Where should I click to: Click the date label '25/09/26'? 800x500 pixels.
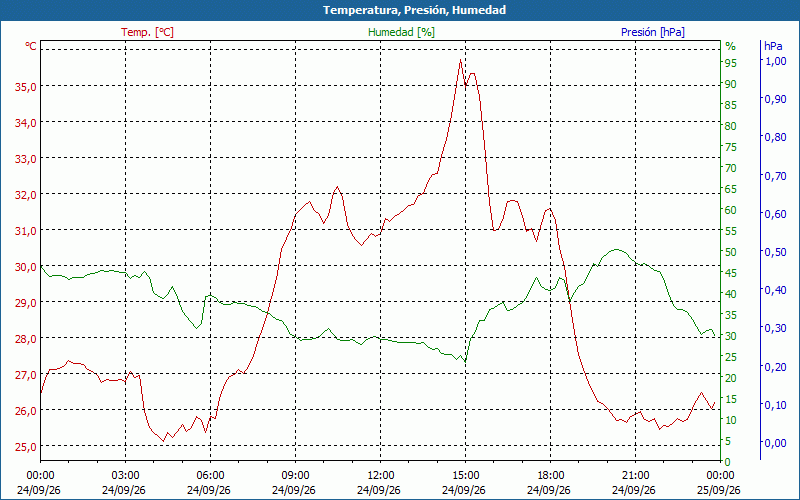719,490
